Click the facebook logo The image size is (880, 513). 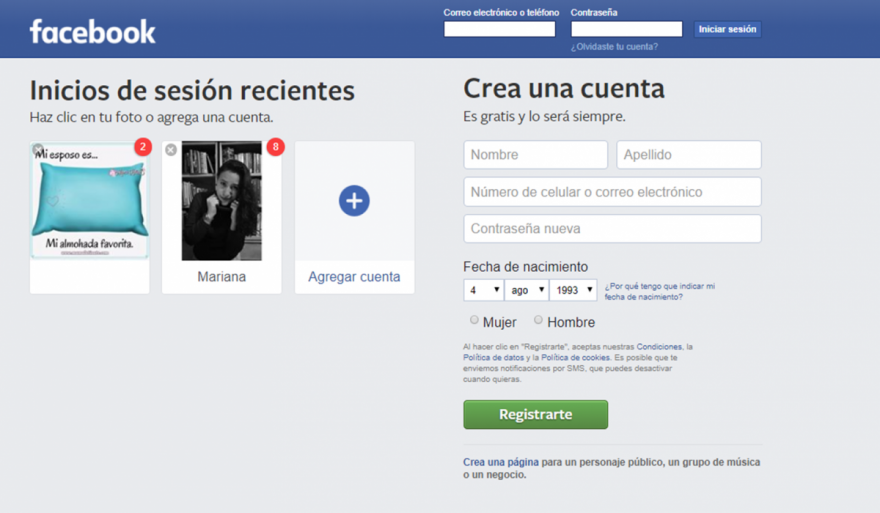pyautogui.click(x=93, y=32)
